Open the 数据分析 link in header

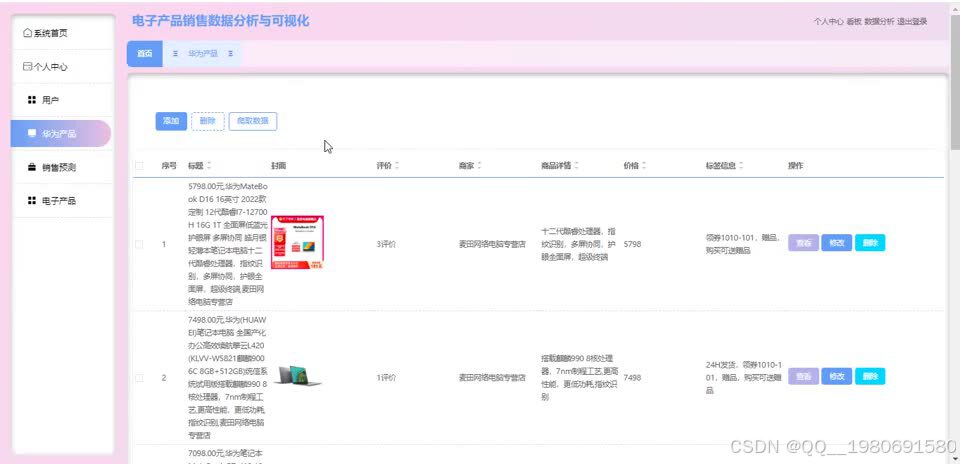pos(879,21)
